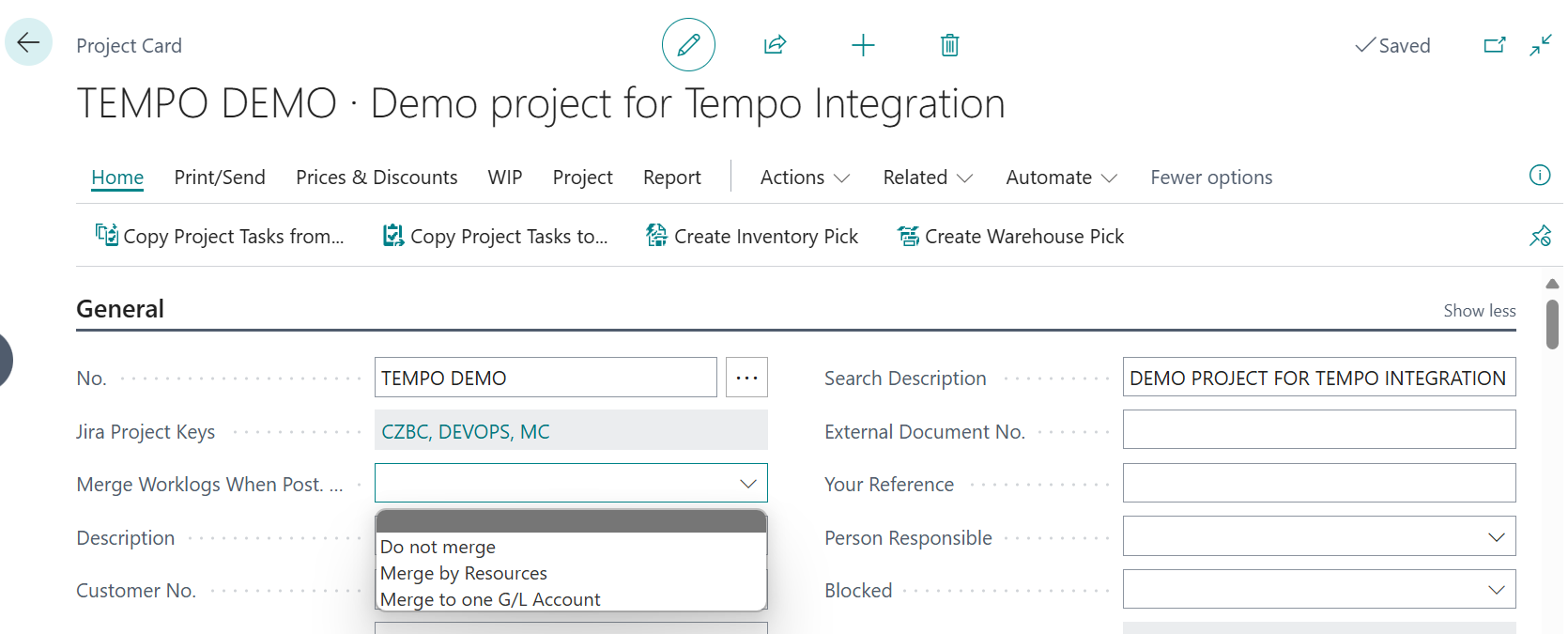Click the pin action bar icon
The height and width of the screenshot is (634, 1568).
click(1540, 236)
